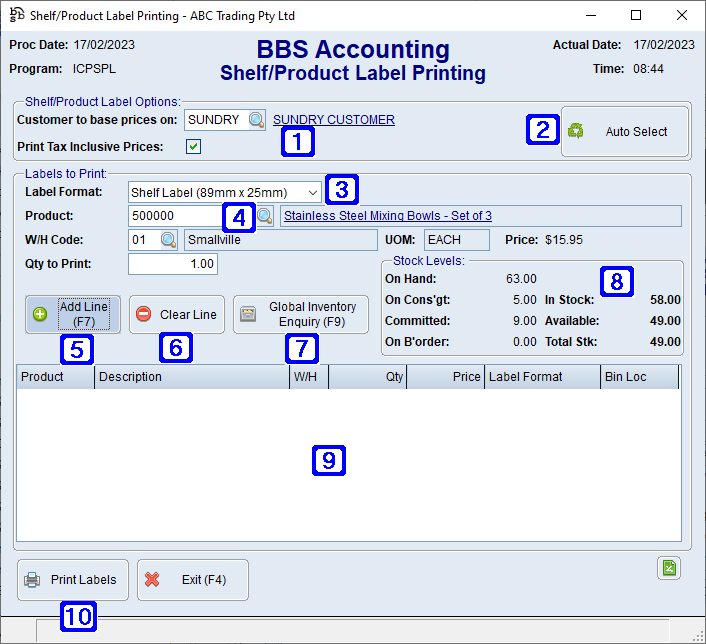Click the product lookup magnifier icon
The image size is (706, 644).
click(265, 216)
